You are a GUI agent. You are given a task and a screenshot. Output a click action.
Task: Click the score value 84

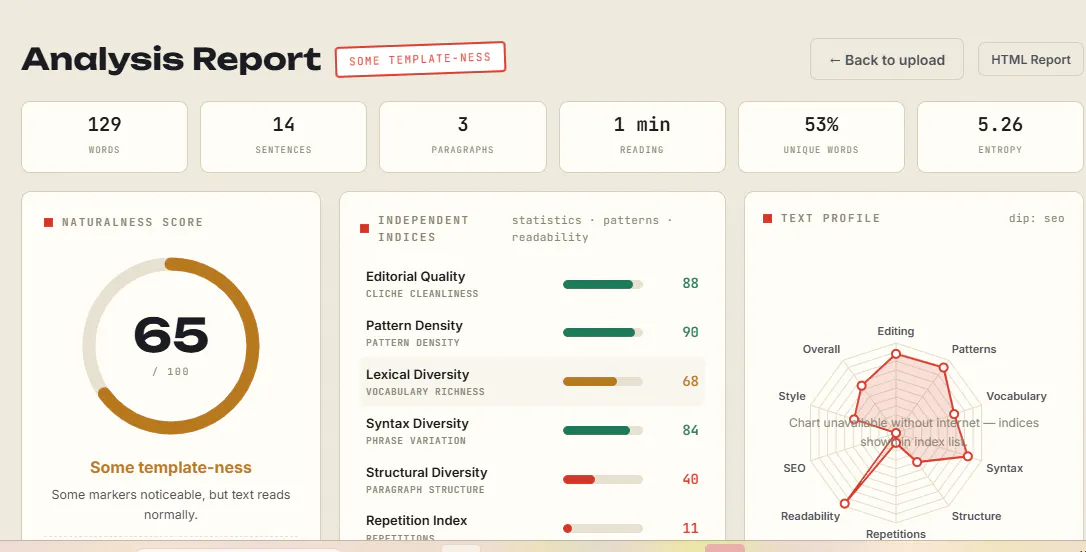(690, 430)
